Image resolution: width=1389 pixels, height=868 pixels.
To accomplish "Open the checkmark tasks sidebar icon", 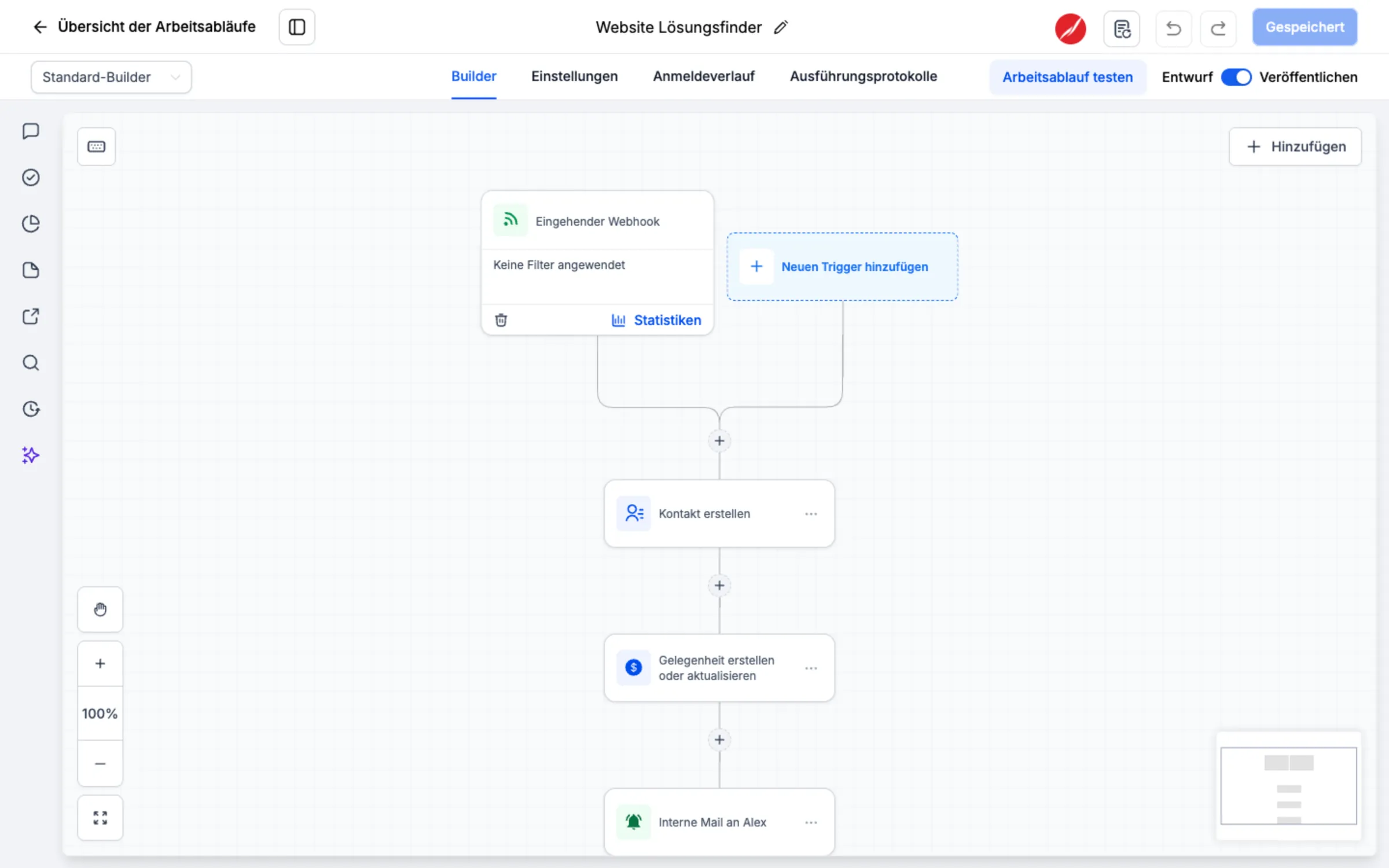I will tap(31, 178).
